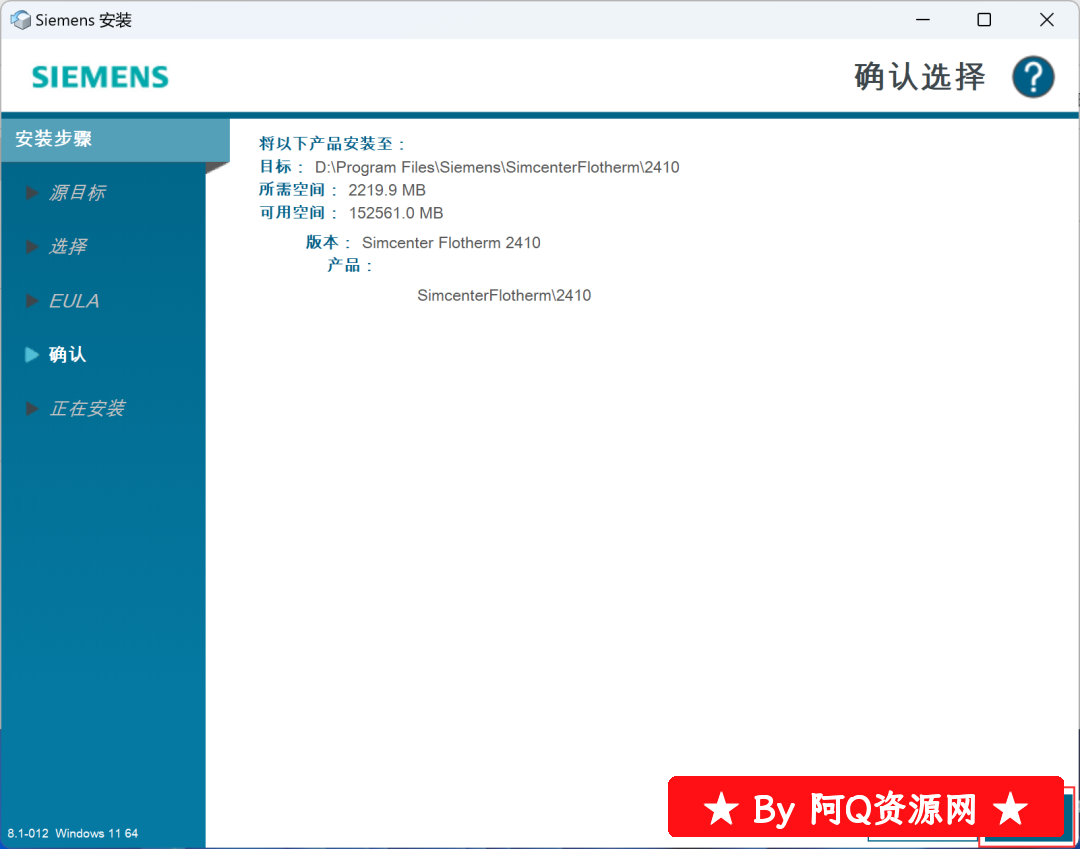Go to the 源目标 installation step
The width and height of the screenshot is (1080, 849).
pyautogui.click(x=77, y=193)
